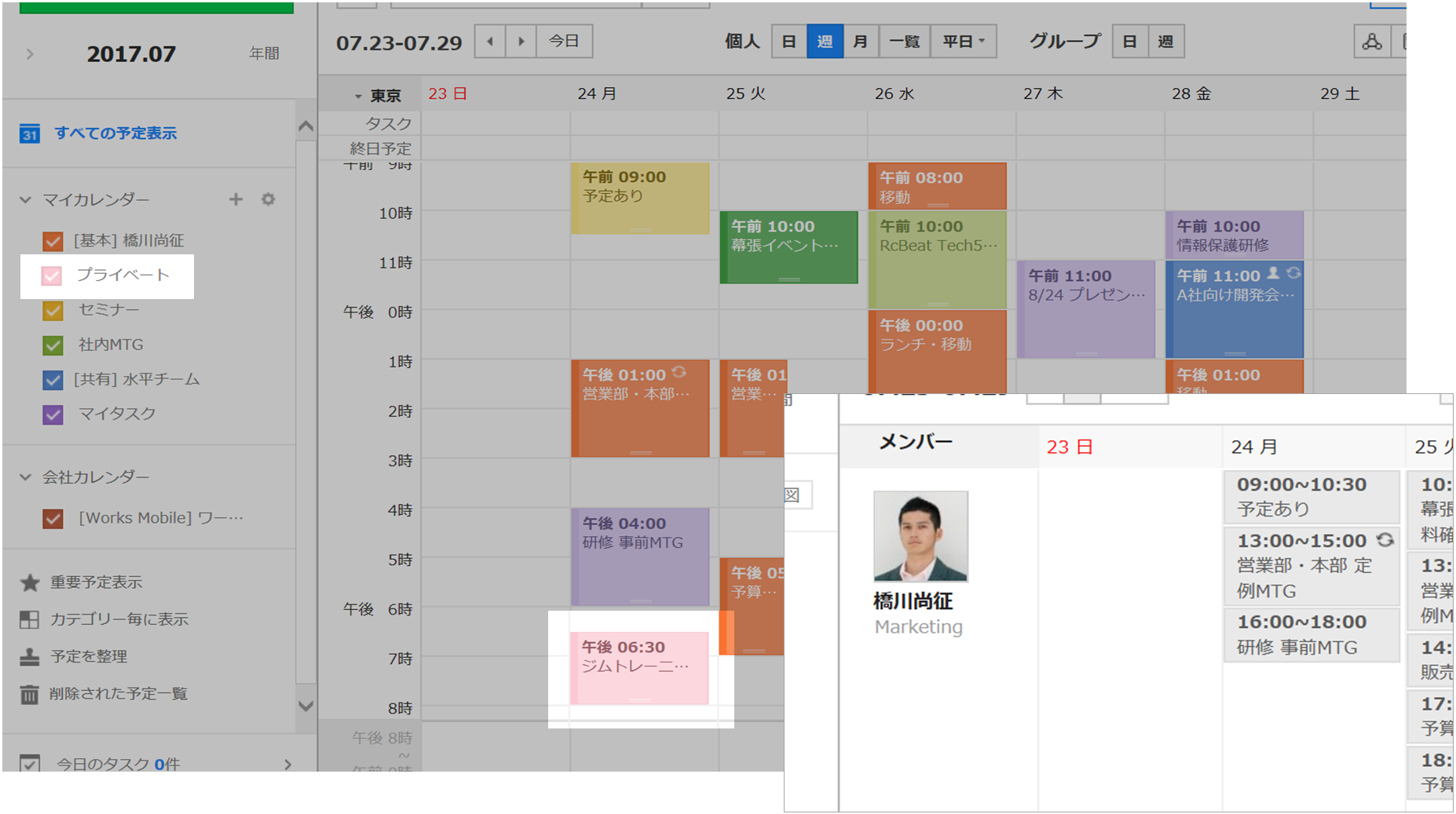Click the add calendar plus icon
Image resolution: width=1456 pixels, height=814 pixels.
pyautogui.click(x=236, y=199)
